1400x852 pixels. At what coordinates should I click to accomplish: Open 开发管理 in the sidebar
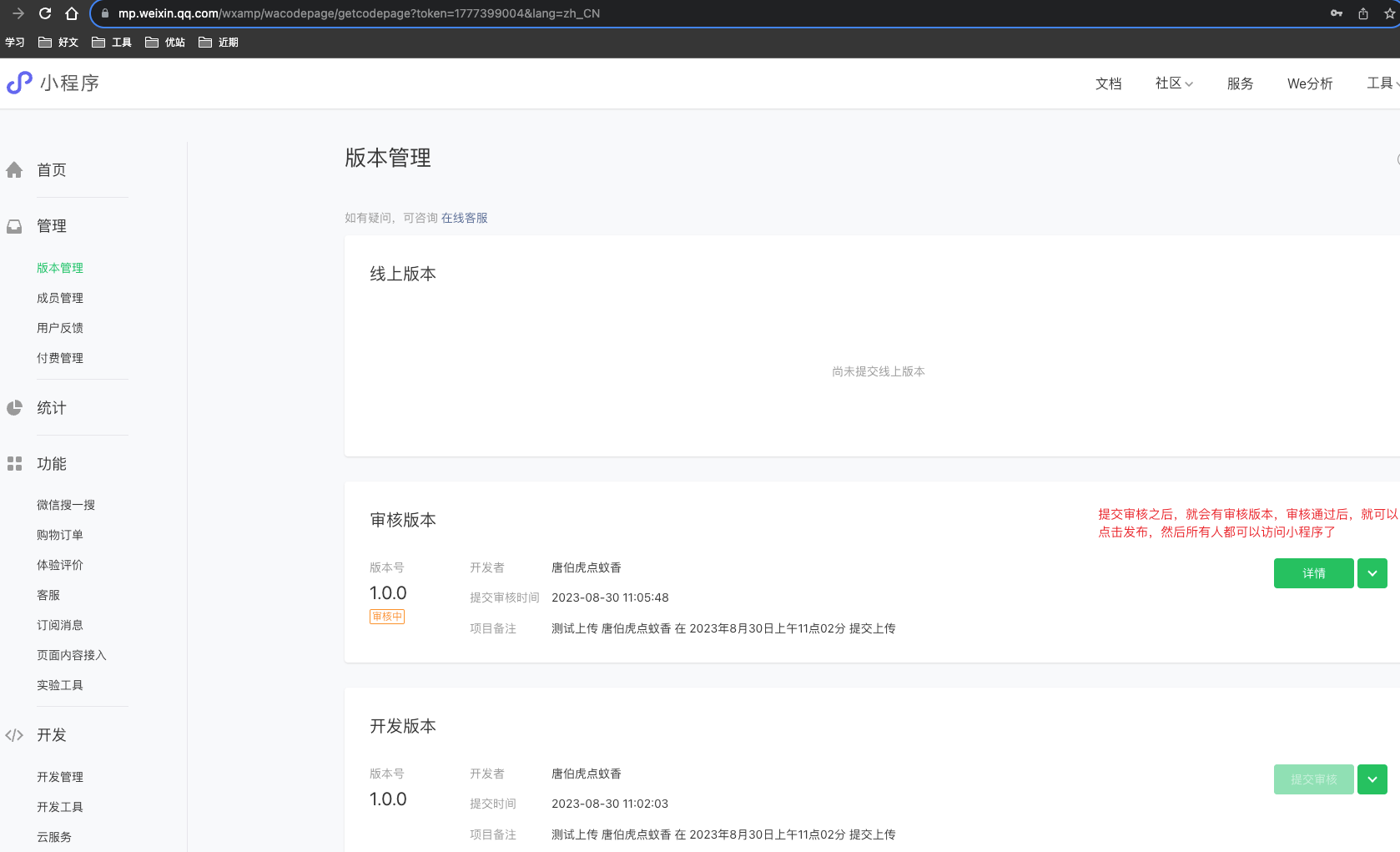tap(60, 777)
